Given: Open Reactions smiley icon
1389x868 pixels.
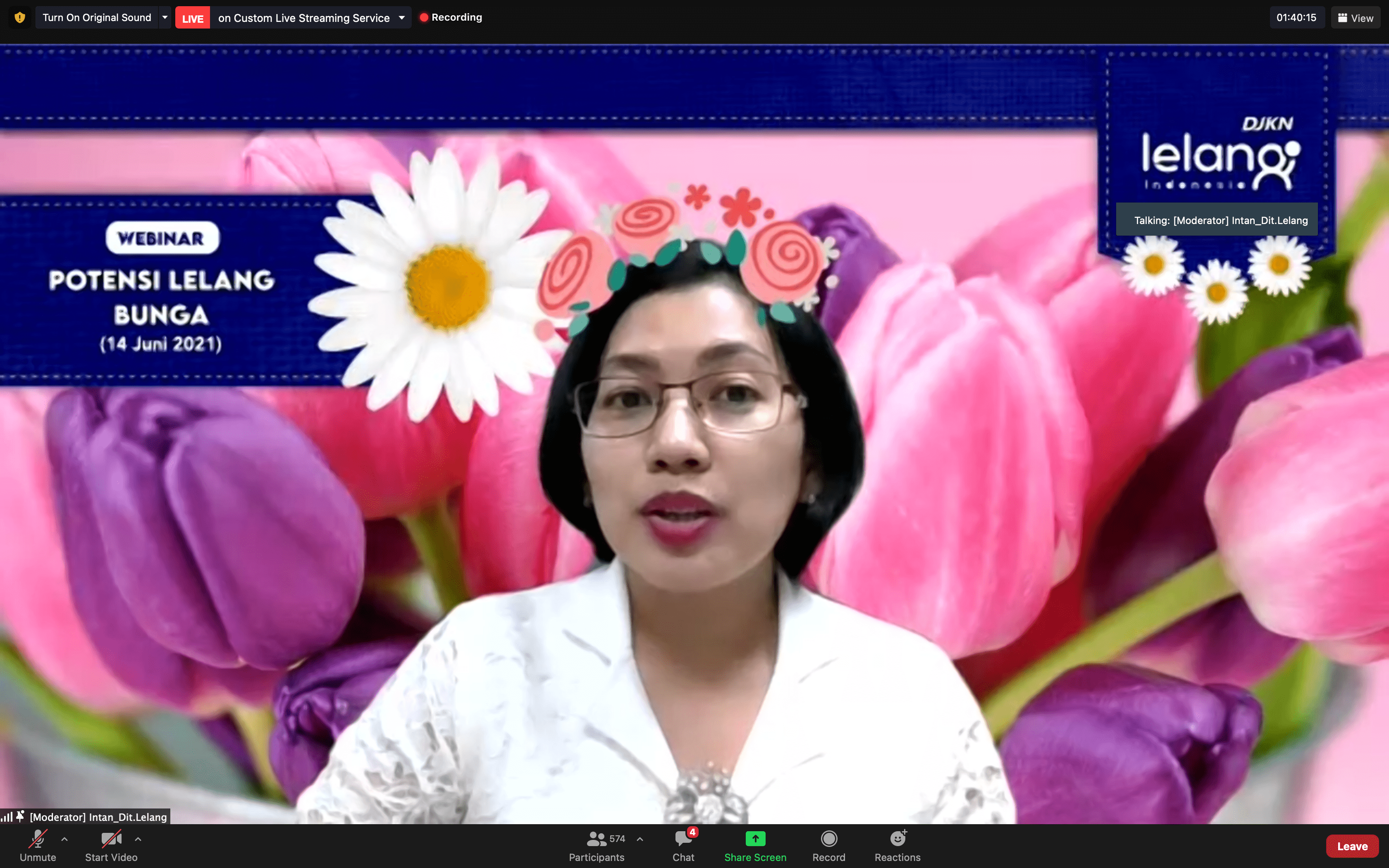Looking at the screenshot, I should (x=897, y=839).
